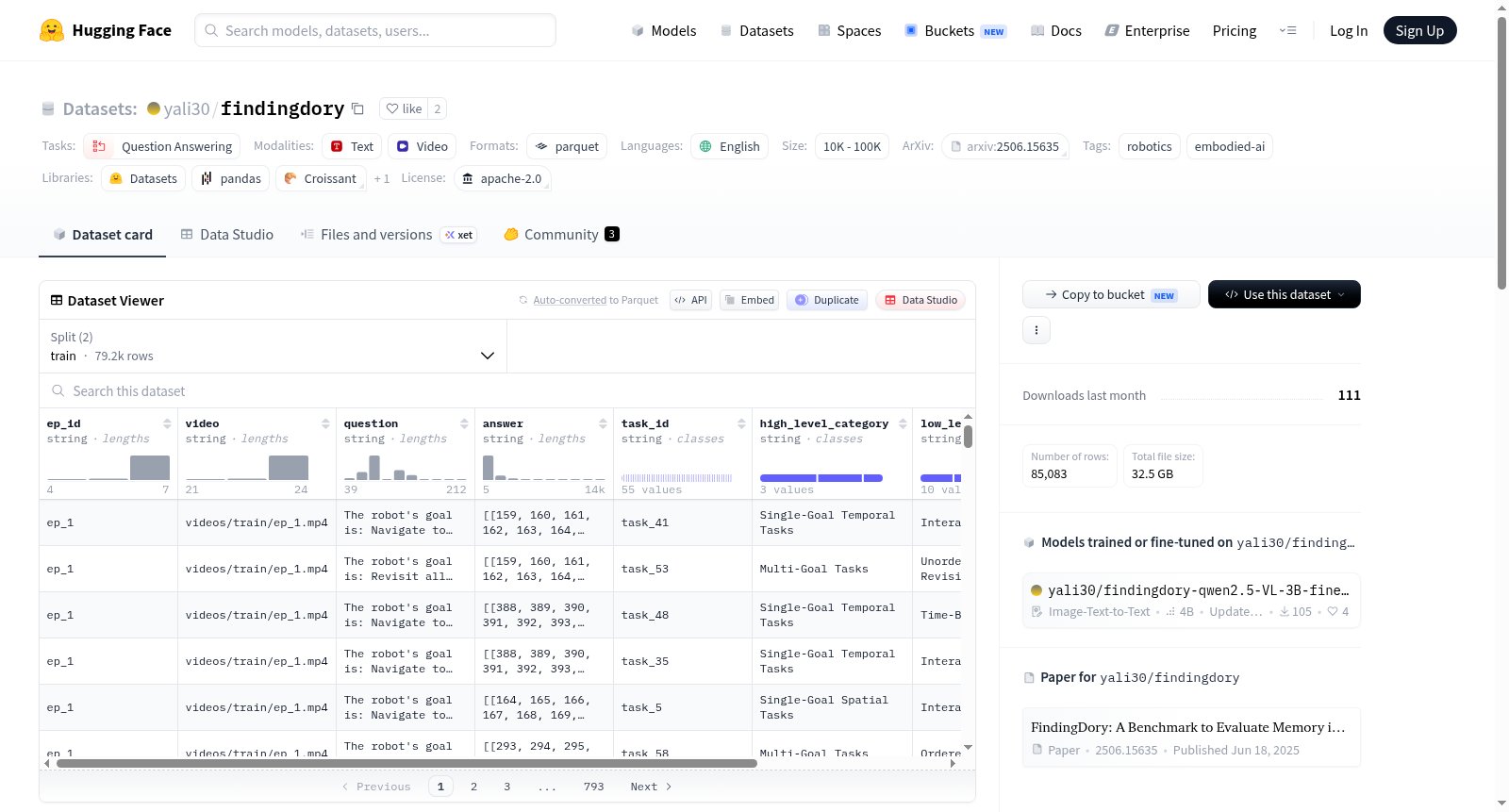Open the Community tab
Image resolution: width=1509 pixels, height=812 pixels.
(x=562, y=234)
